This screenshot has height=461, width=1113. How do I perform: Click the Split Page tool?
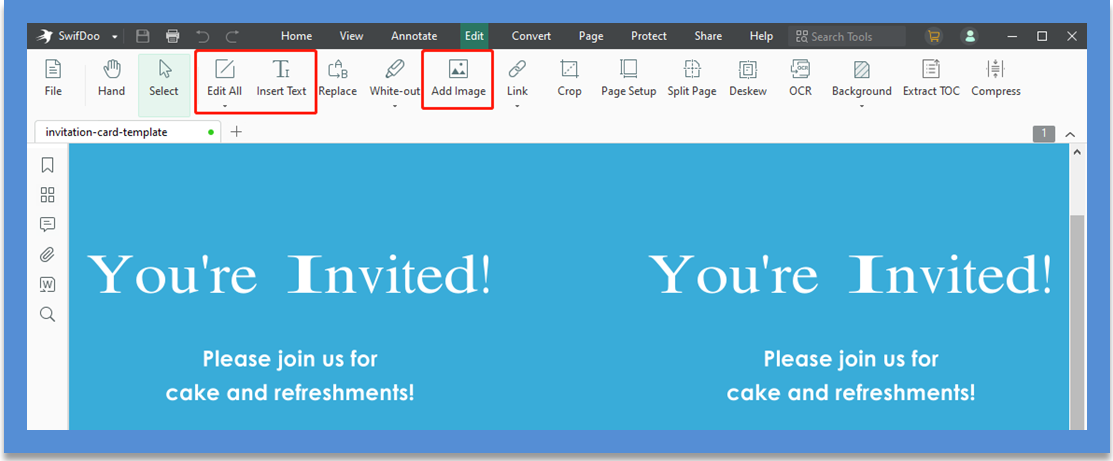[x=692, y=78]
